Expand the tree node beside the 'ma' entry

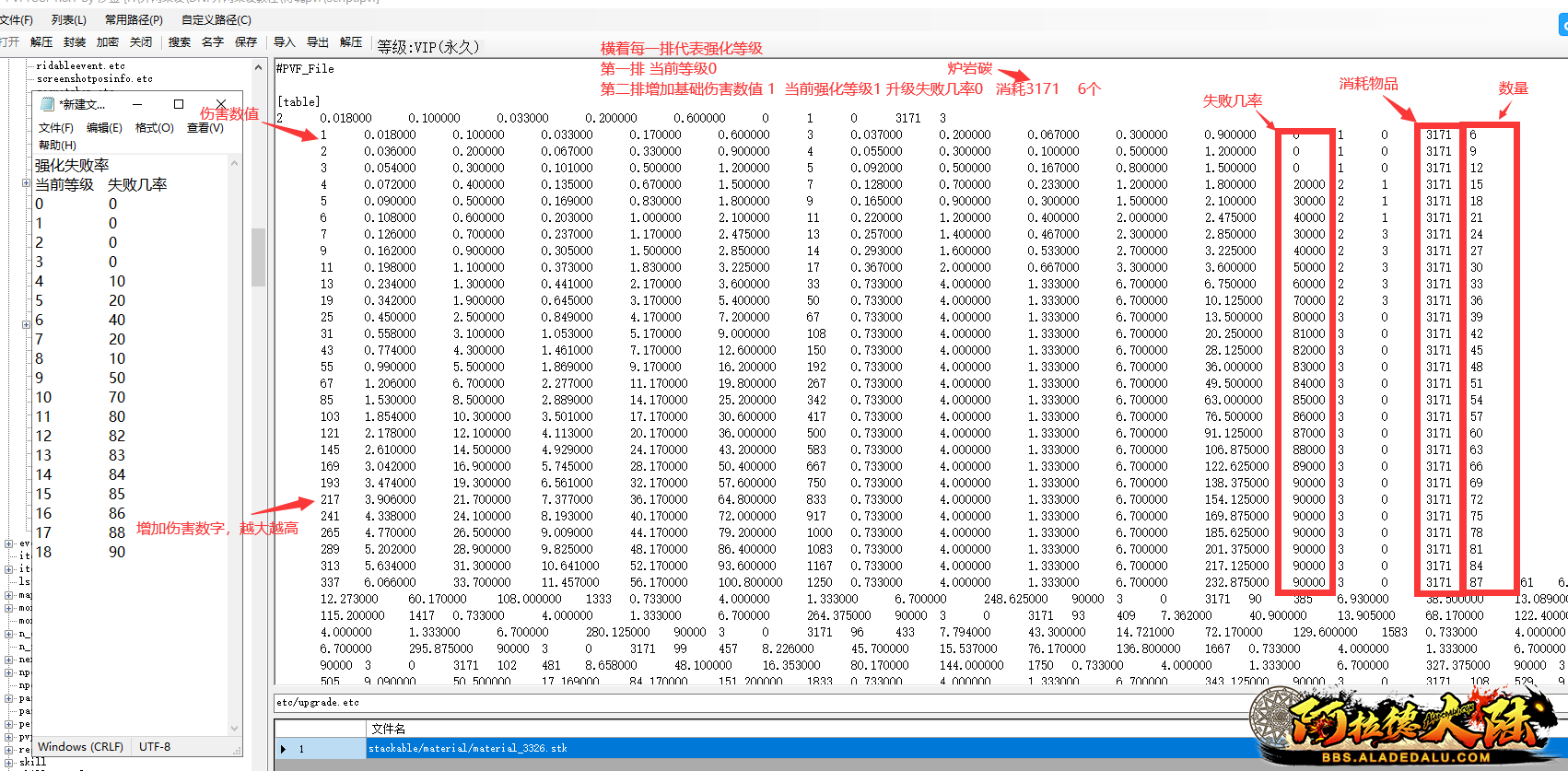tap(8, 595)
